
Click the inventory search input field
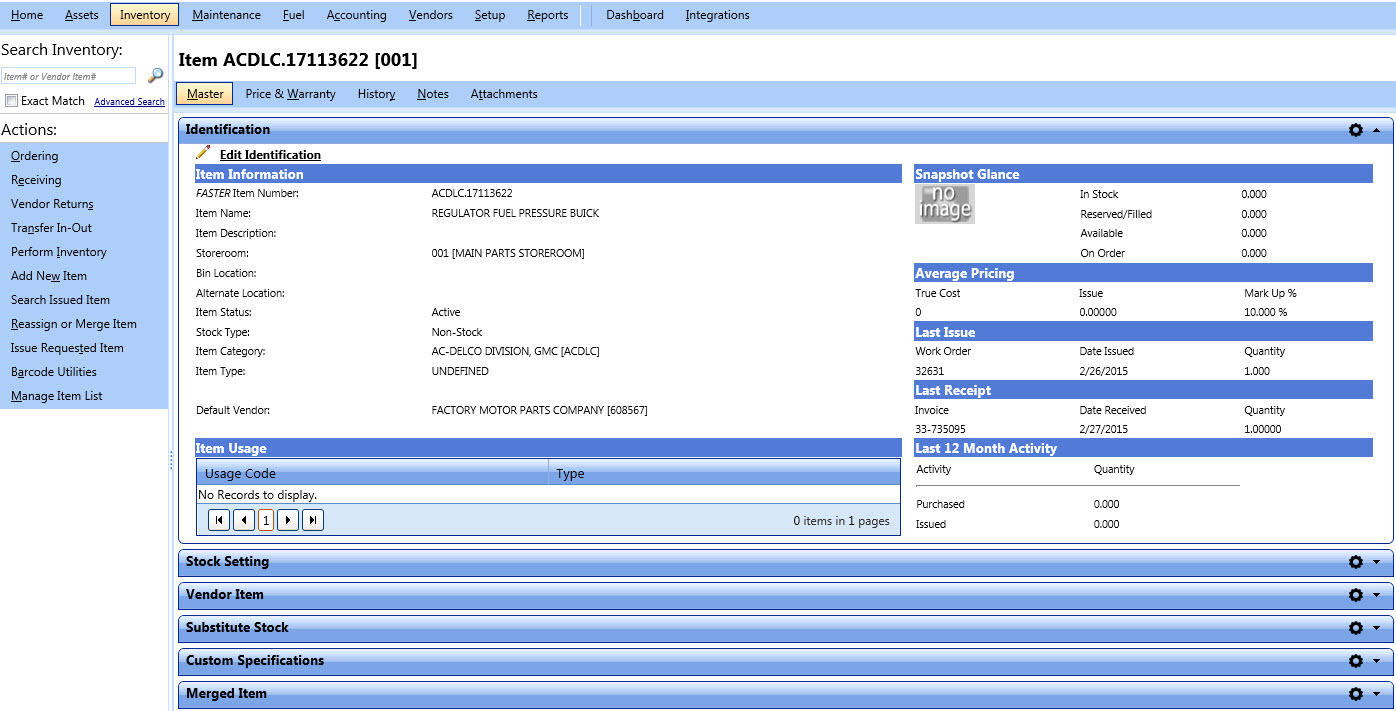[x=68, y=76]
